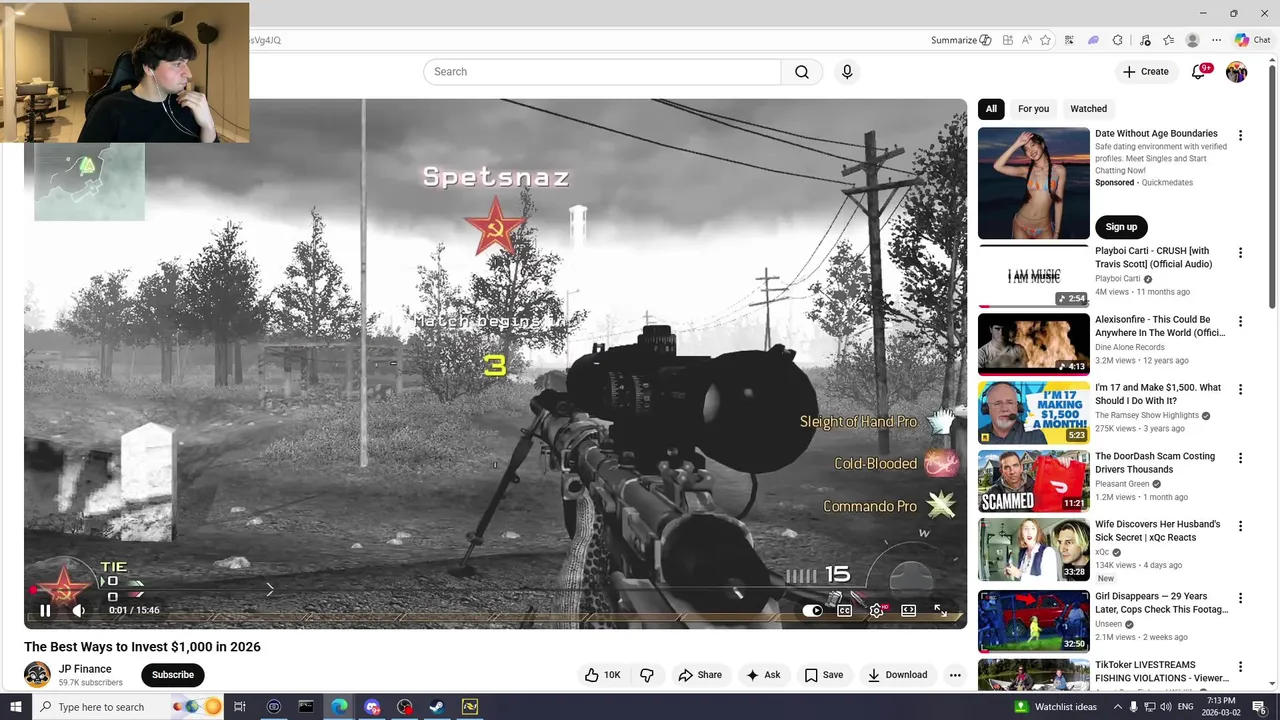Open the Ask sparkle button

[x=763, y=675]
